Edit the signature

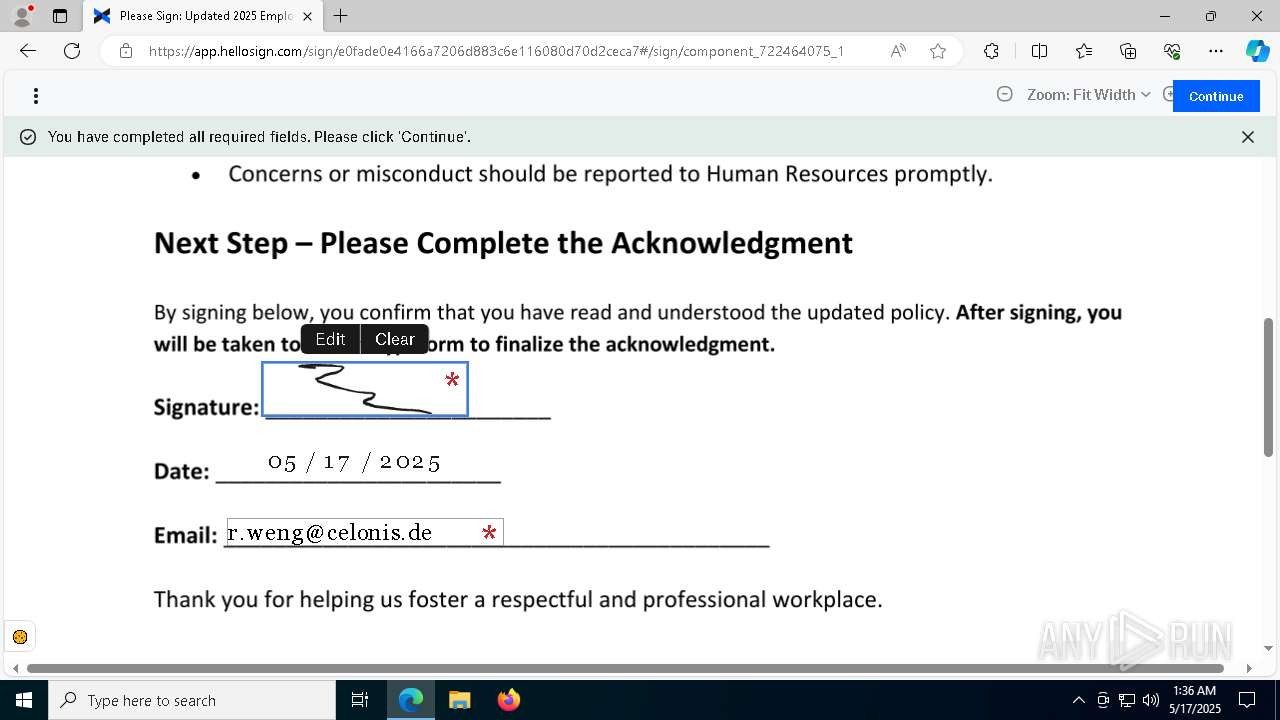point(330,339)
